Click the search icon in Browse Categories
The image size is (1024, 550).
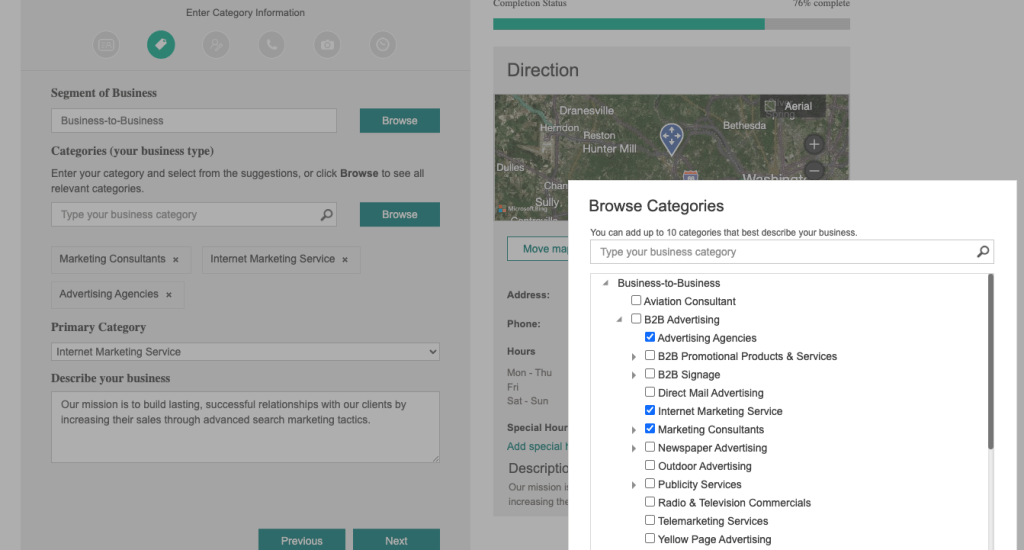click(x=983, y=252)
